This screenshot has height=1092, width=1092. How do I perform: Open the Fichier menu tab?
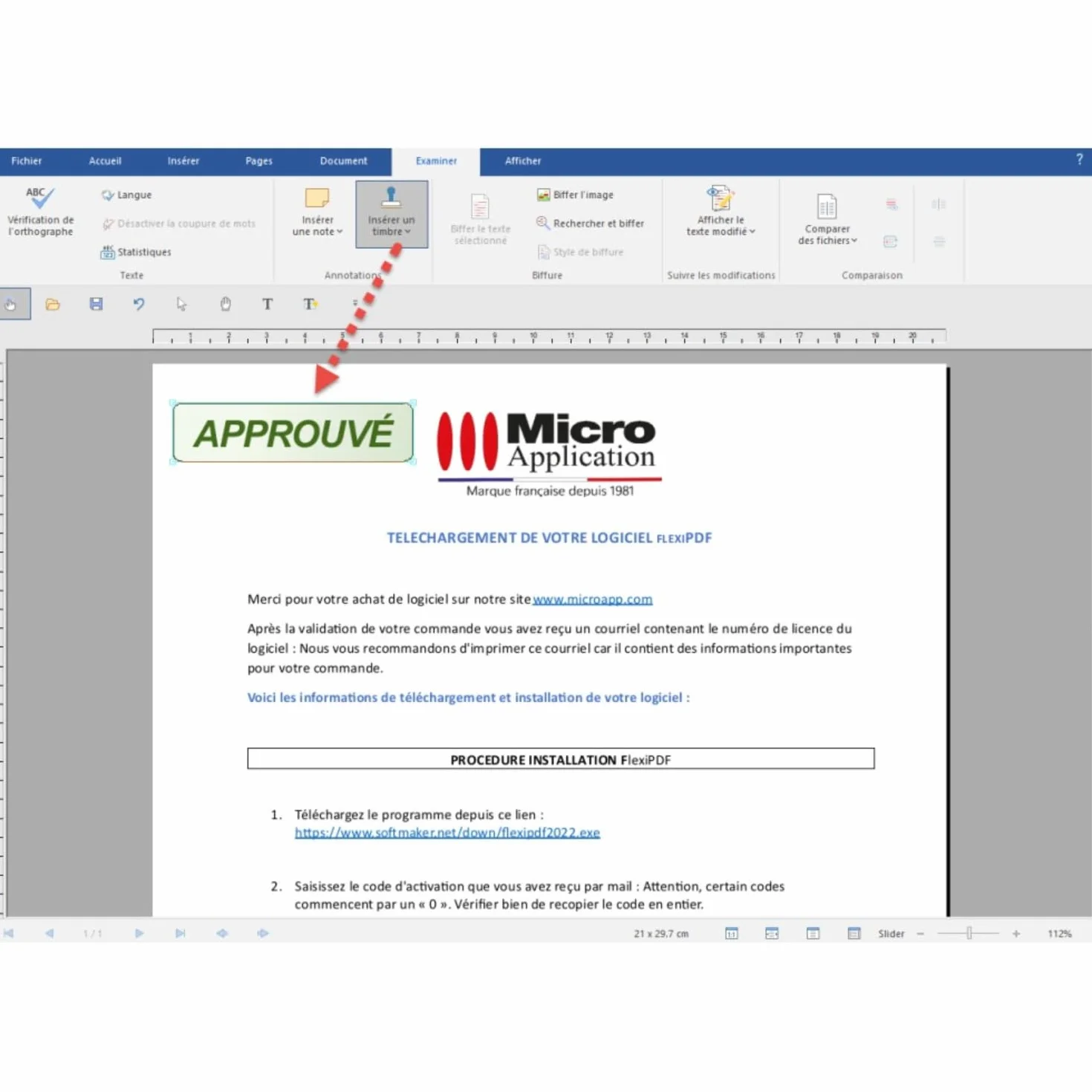[x=27, y=161]
